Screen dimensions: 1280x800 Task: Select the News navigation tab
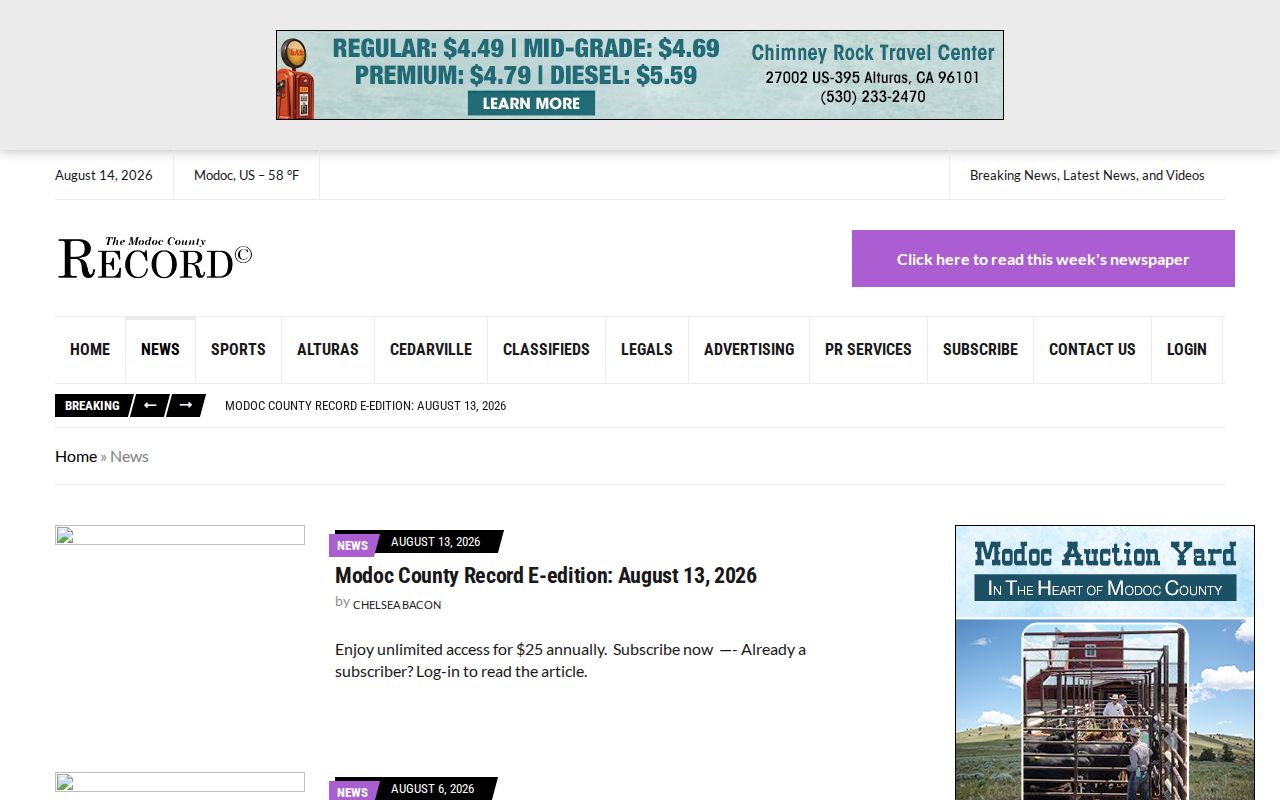pyautogui.click(x=160, y=350)
